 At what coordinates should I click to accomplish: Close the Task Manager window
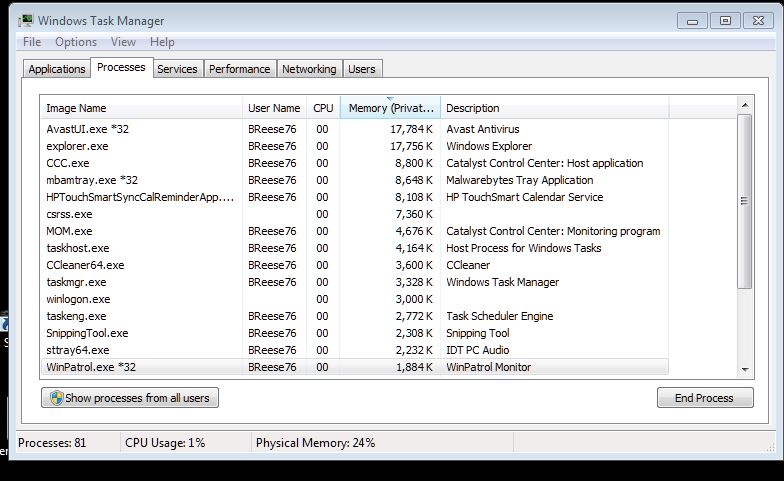758,21
